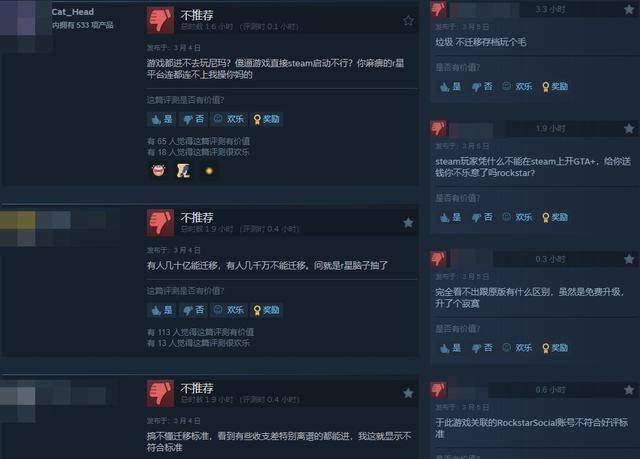Vote 是 on the 几十亿能迁移 review

(162, 310)
